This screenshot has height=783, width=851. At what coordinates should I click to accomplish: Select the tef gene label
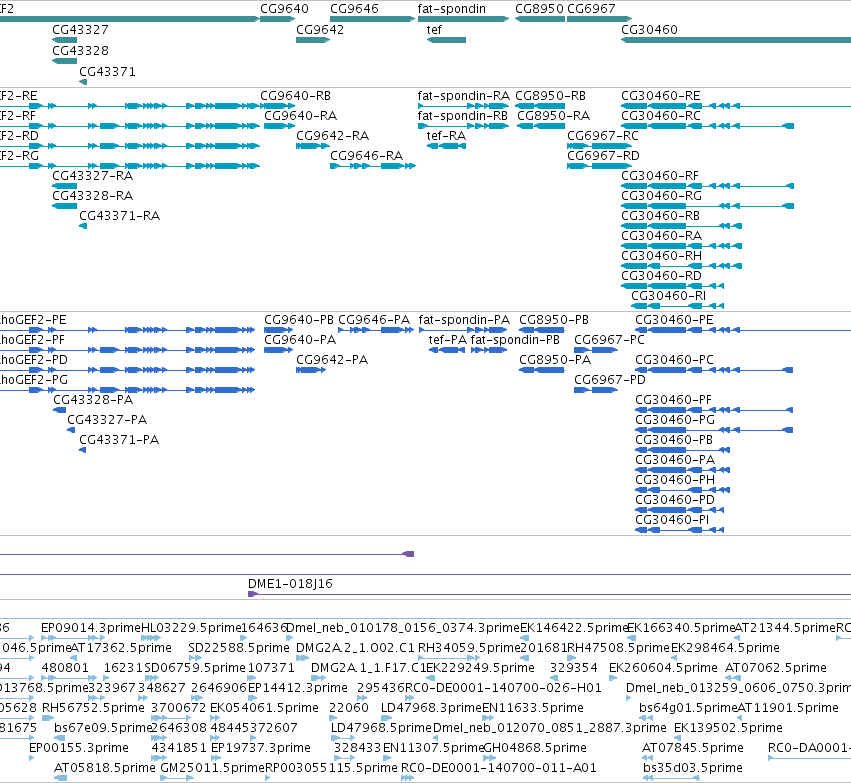pos(434,29)
